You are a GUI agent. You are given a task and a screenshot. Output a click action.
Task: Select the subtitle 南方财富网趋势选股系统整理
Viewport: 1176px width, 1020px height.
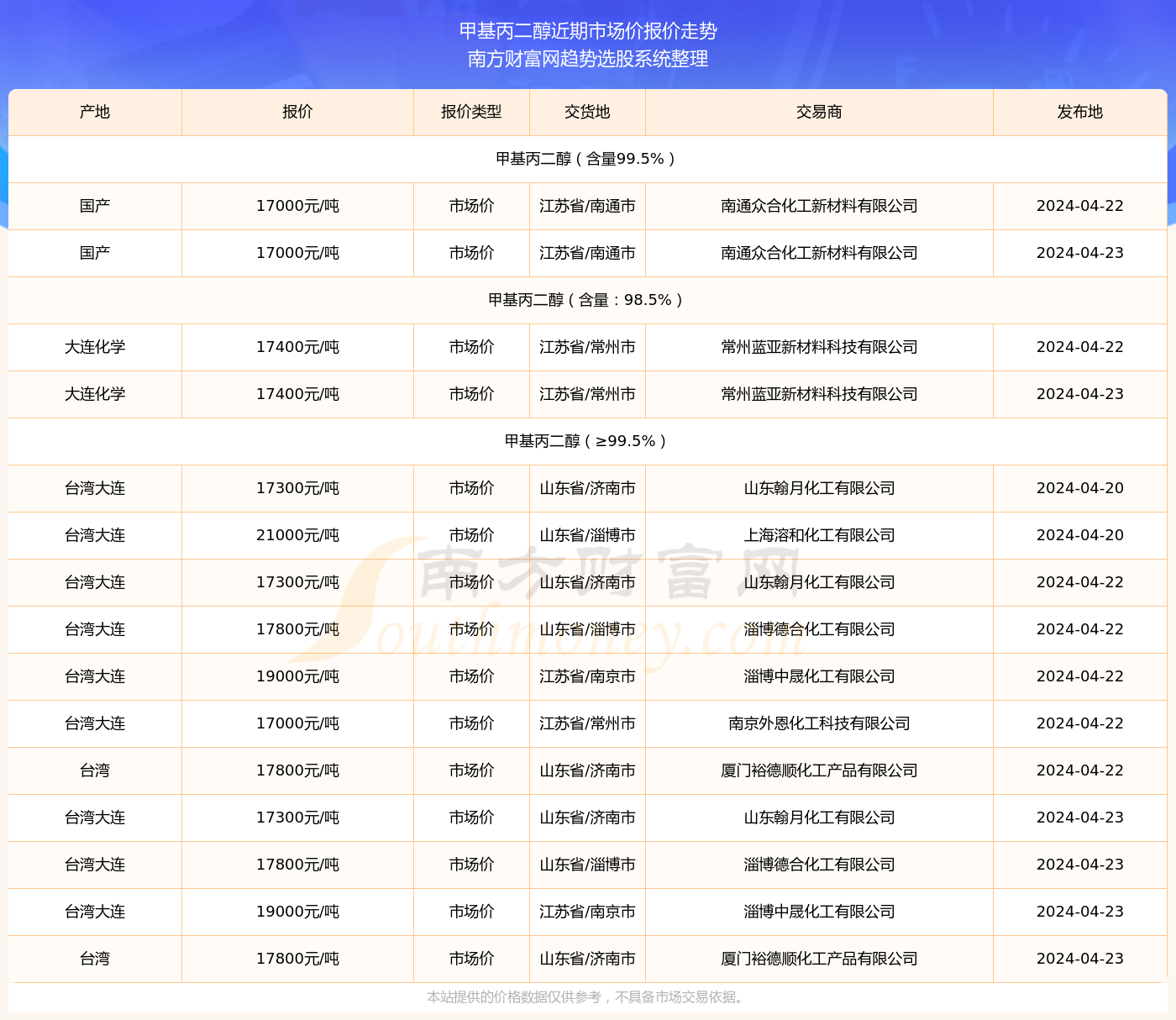coord(588,59)
